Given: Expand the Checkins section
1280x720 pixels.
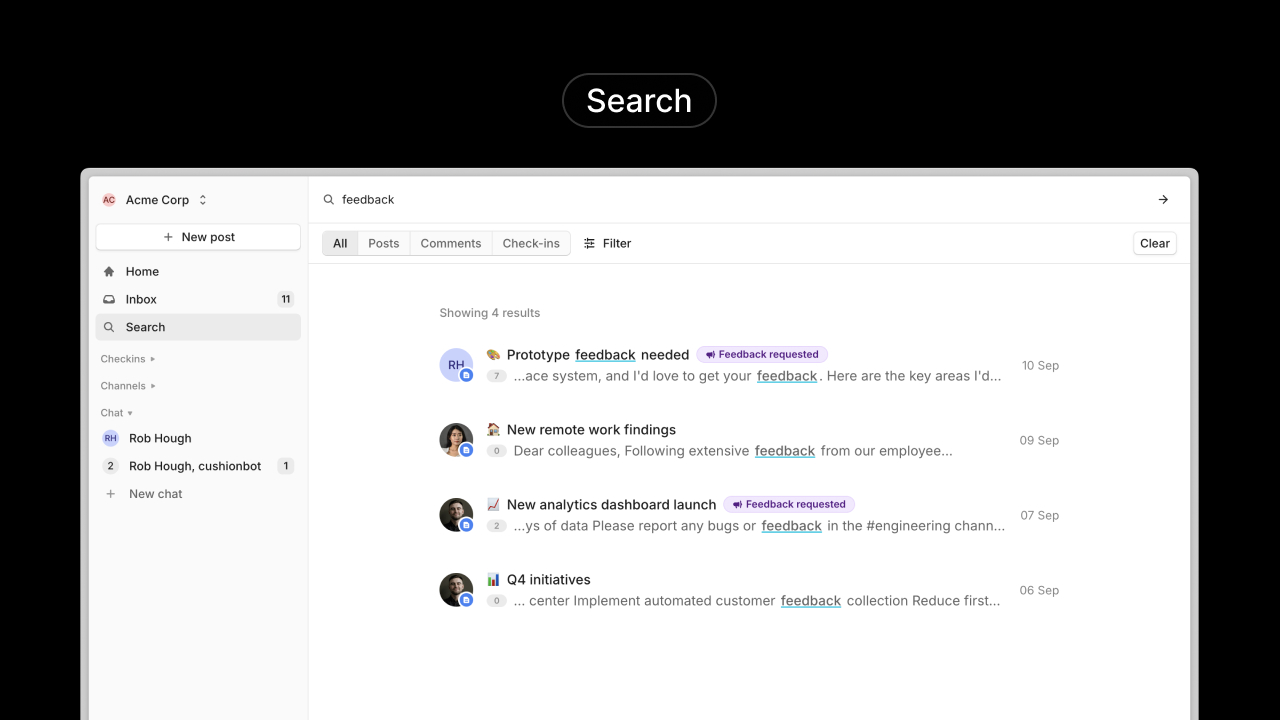Looking at the screenshot, I should 127,359.
